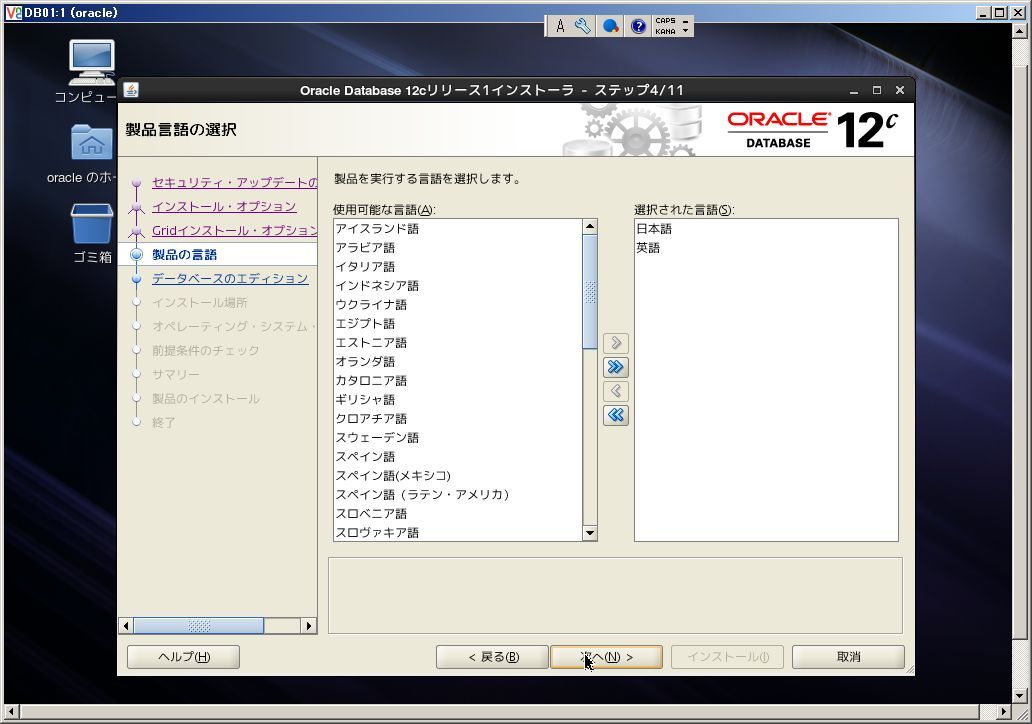Click the available languages vertical scrollbar thumb

pyautogui.click(x=590, y=292)
